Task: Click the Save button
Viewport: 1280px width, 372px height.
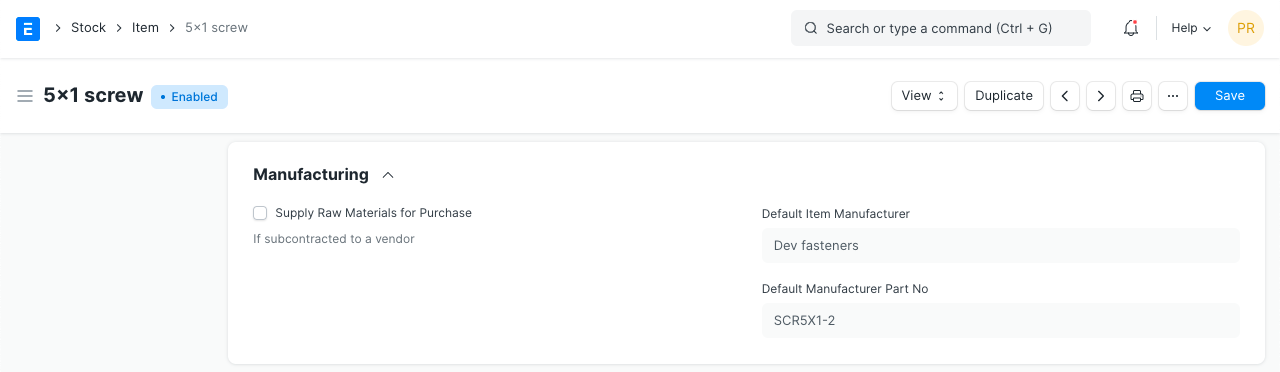Action: [x=1230, y=96]
